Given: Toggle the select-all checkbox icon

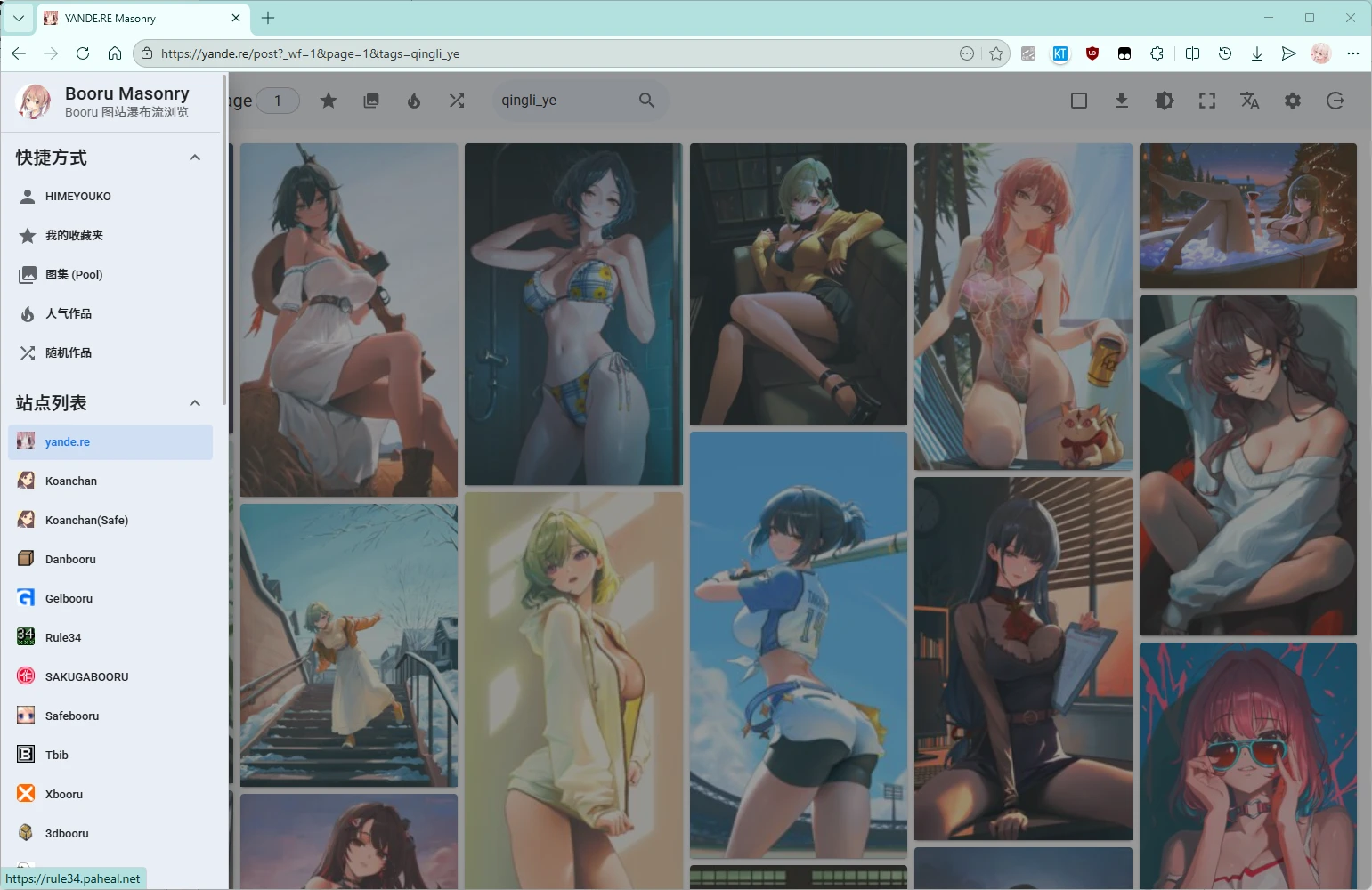Looking at the screenshot, I should click(1079, 101).
